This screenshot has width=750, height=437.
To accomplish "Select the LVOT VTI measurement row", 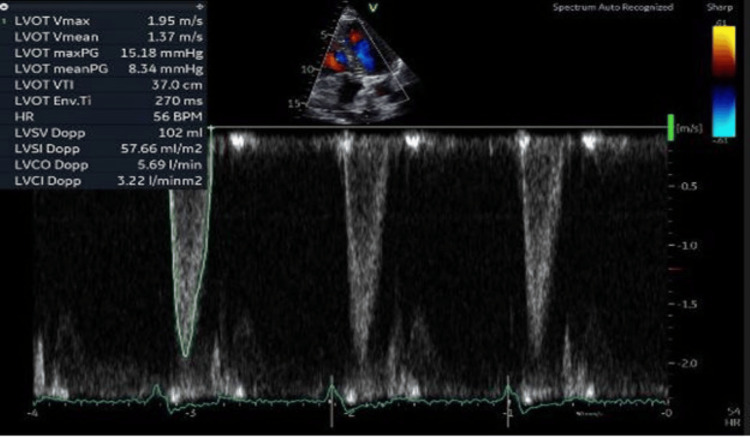I will click(103, 85).
